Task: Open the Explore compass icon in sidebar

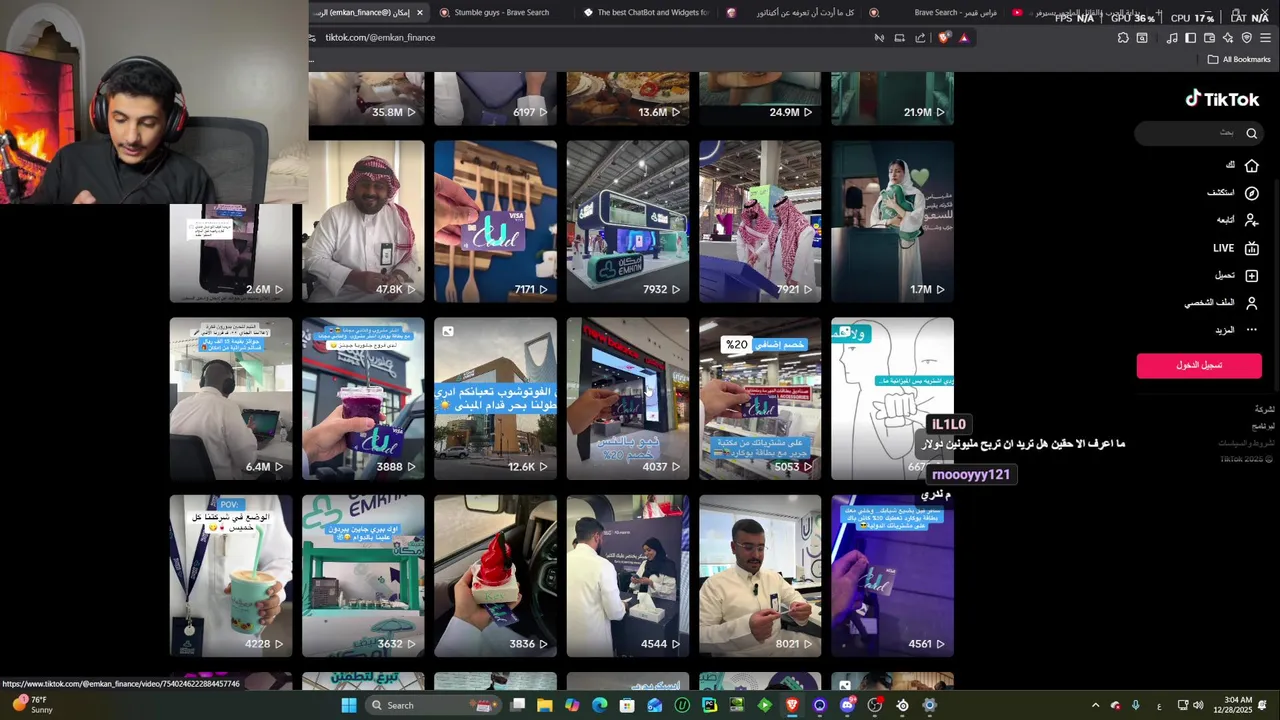Action: (1251, 193)
